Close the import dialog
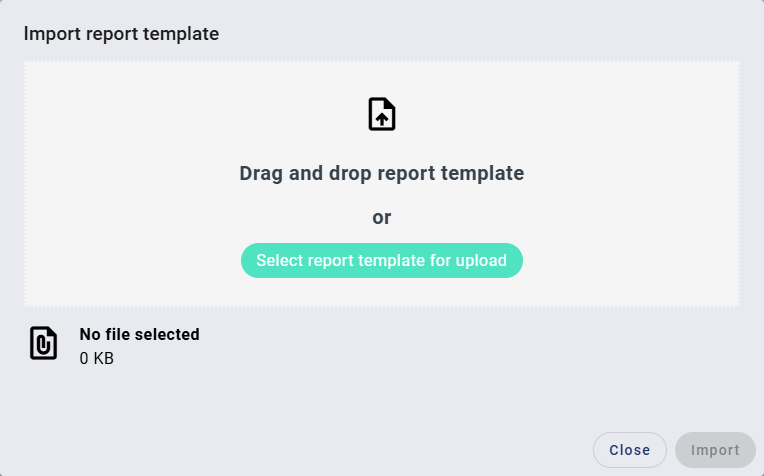The image size is (764, 476). [629, 450]
